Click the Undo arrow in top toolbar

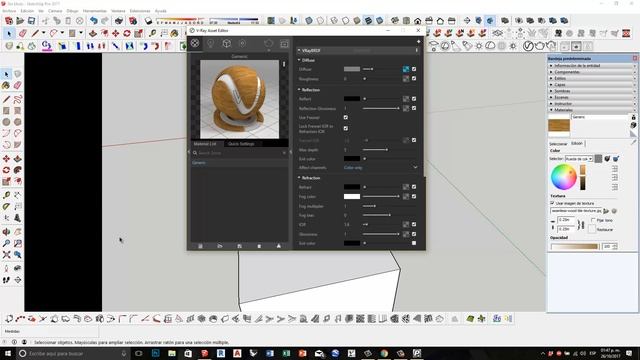[94, 20]
